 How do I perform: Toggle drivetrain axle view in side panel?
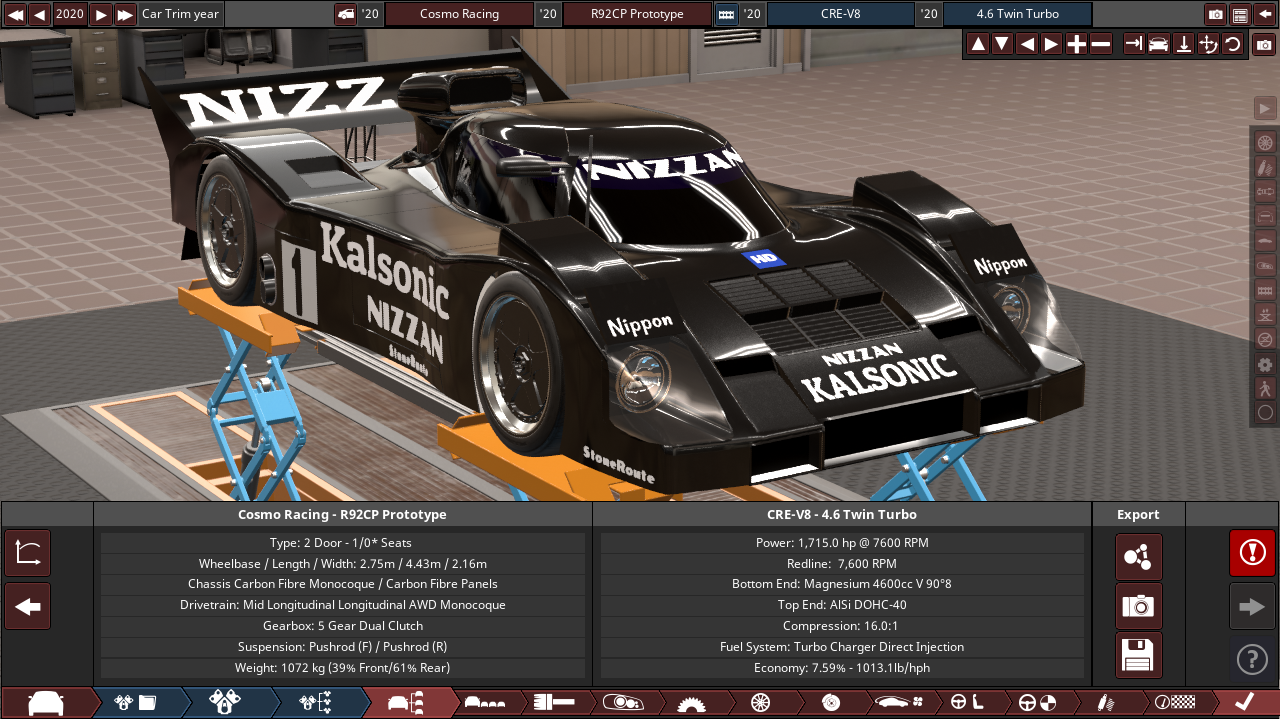[1265, 191]
